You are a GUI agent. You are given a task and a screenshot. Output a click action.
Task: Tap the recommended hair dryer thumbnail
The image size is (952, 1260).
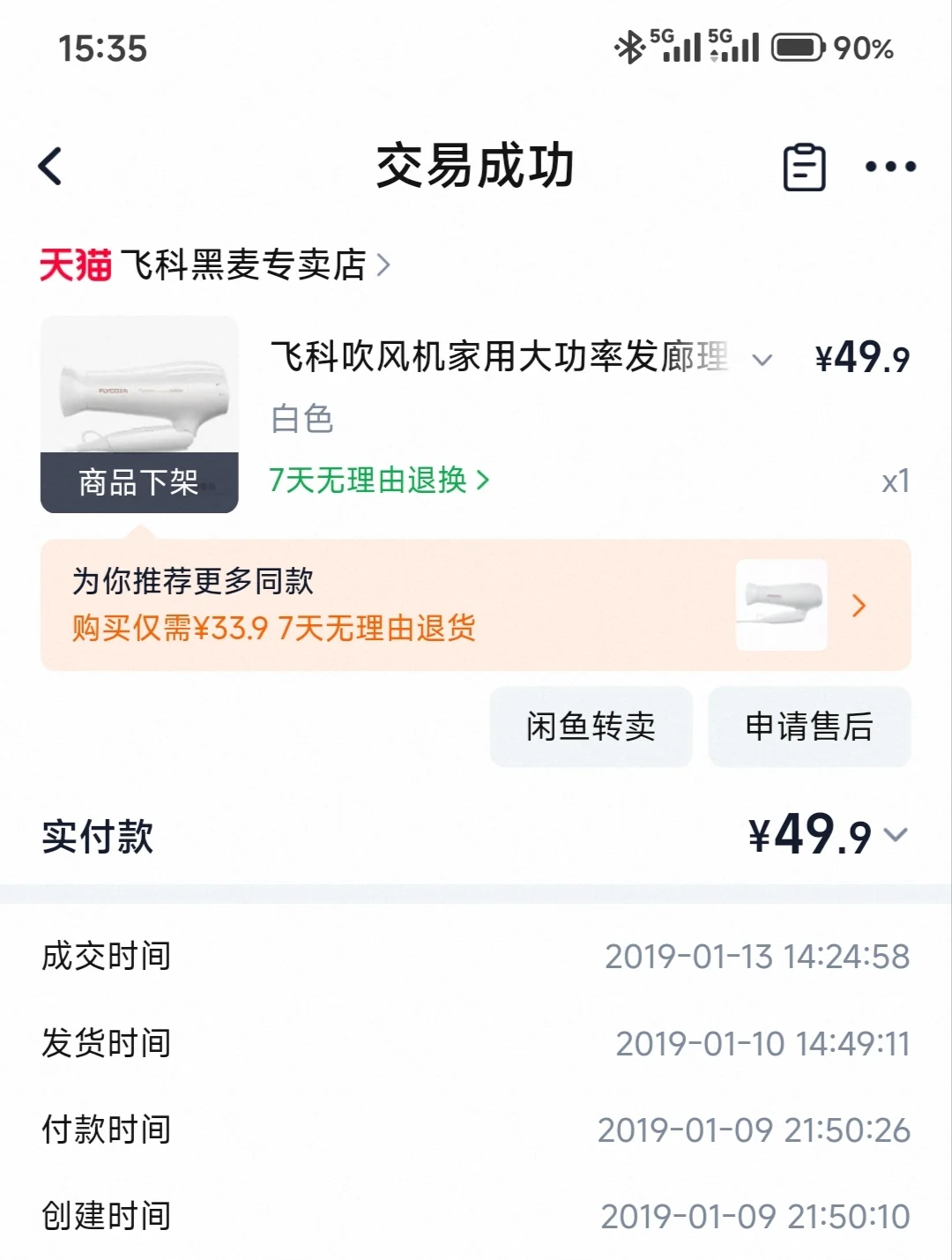tap(781, 605)
